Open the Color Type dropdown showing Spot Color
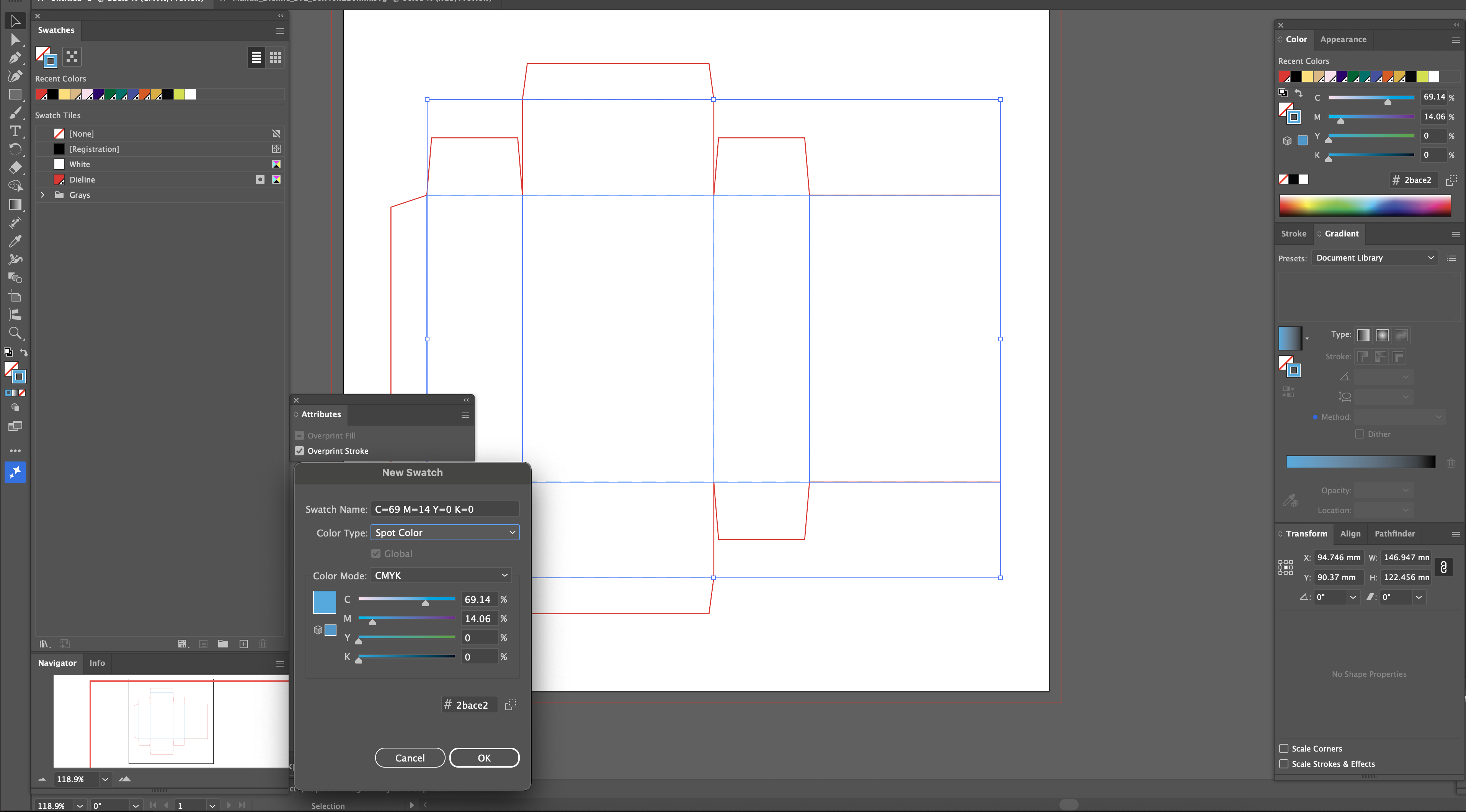Image resolution: width=1466 pixels, height=812 pixels. [445, 532]
